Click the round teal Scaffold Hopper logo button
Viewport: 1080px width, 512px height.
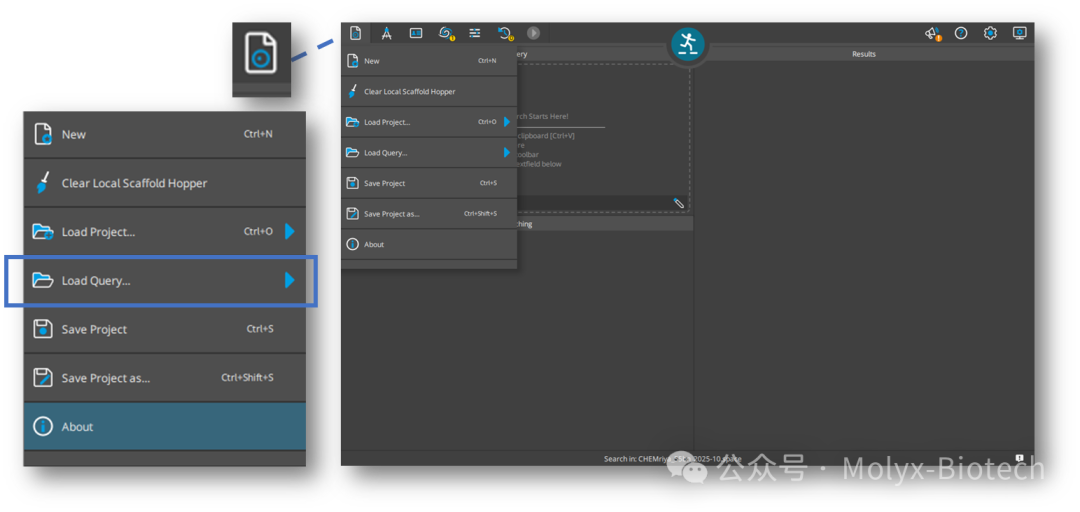pyautogui.click(x=687, y=44)
